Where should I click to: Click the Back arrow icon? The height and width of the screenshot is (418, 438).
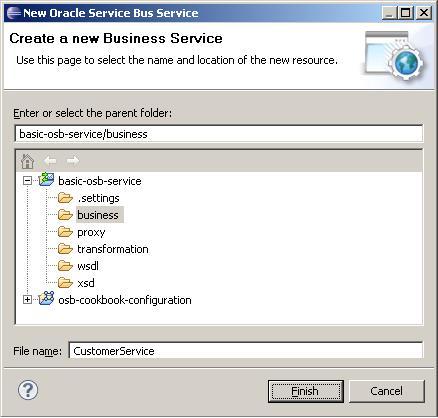(x=50, y=161)
